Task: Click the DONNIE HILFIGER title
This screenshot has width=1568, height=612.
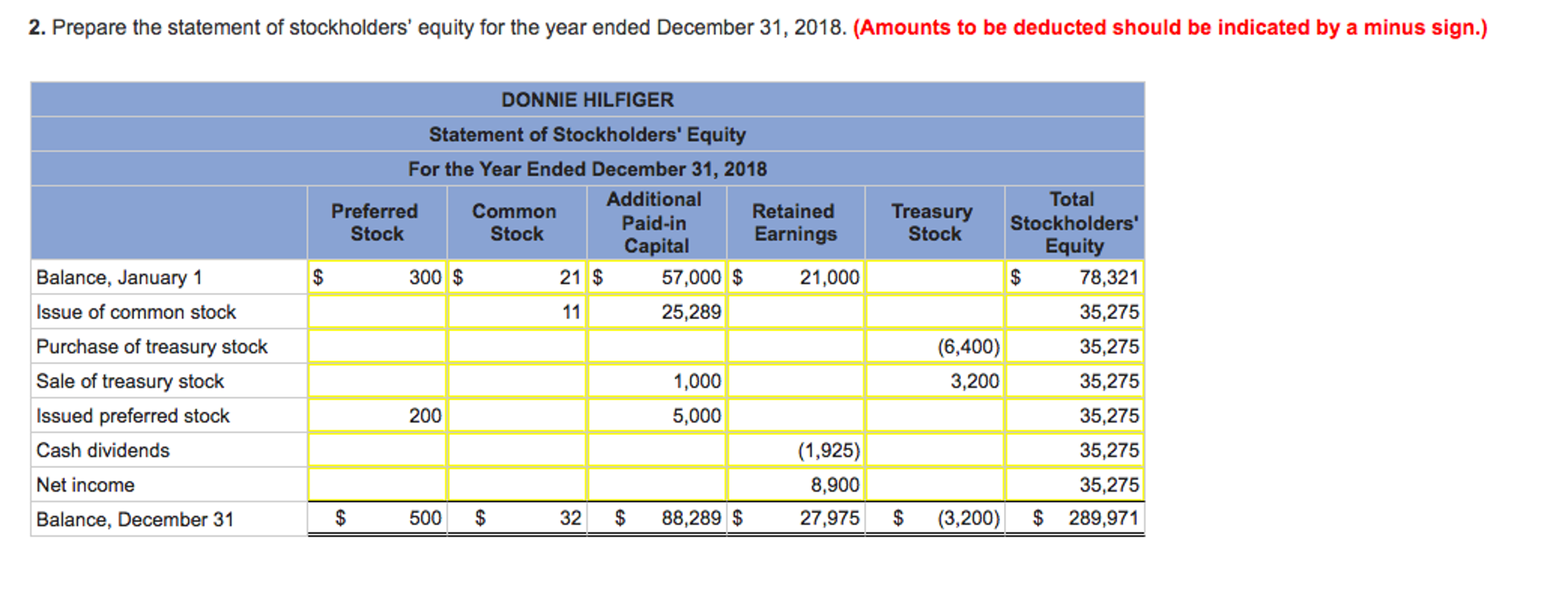Action: (588, 100)
